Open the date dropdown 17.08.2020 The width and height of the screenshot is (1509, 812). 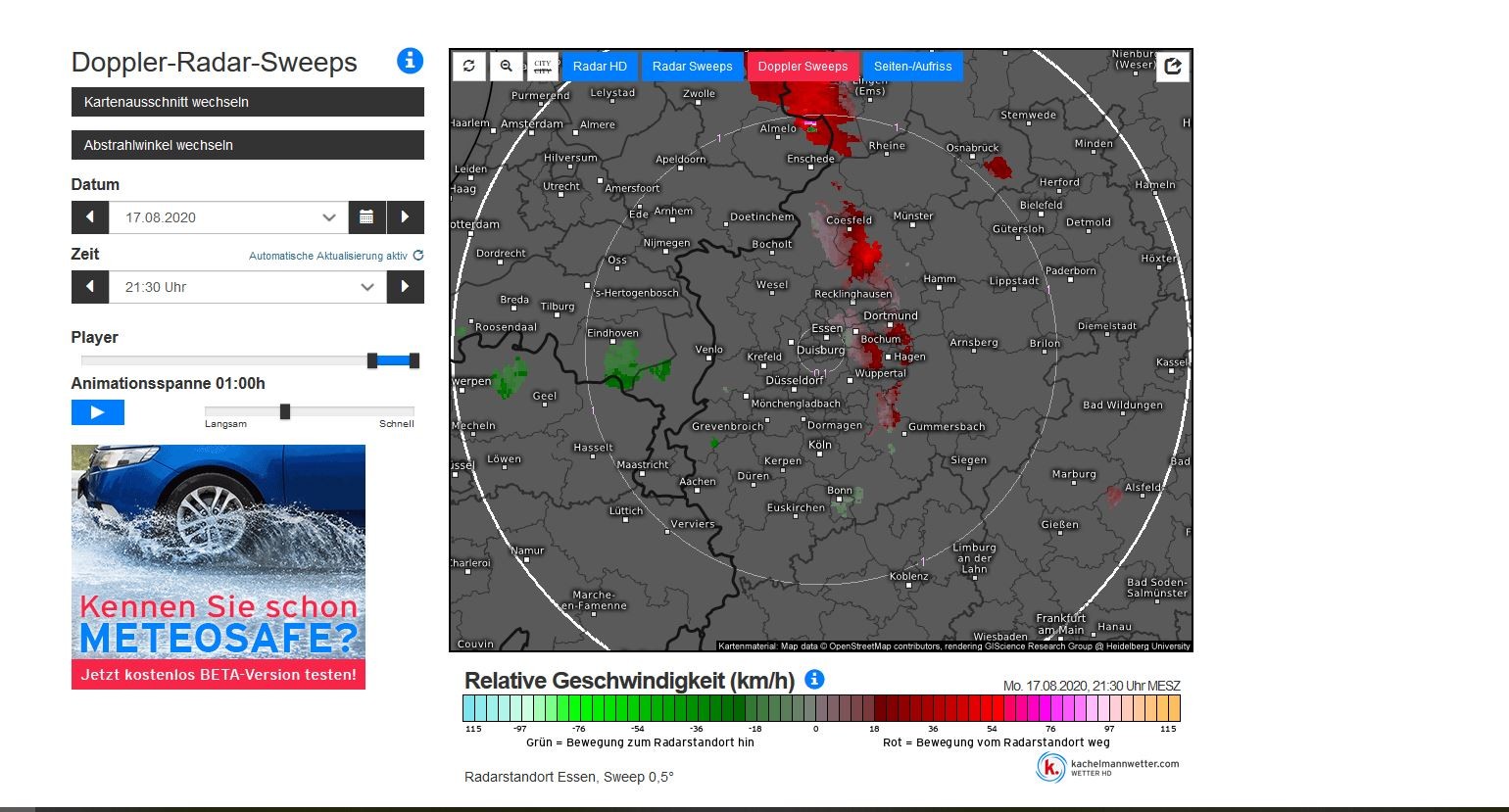pyautogui.click(x=228, y=217)
